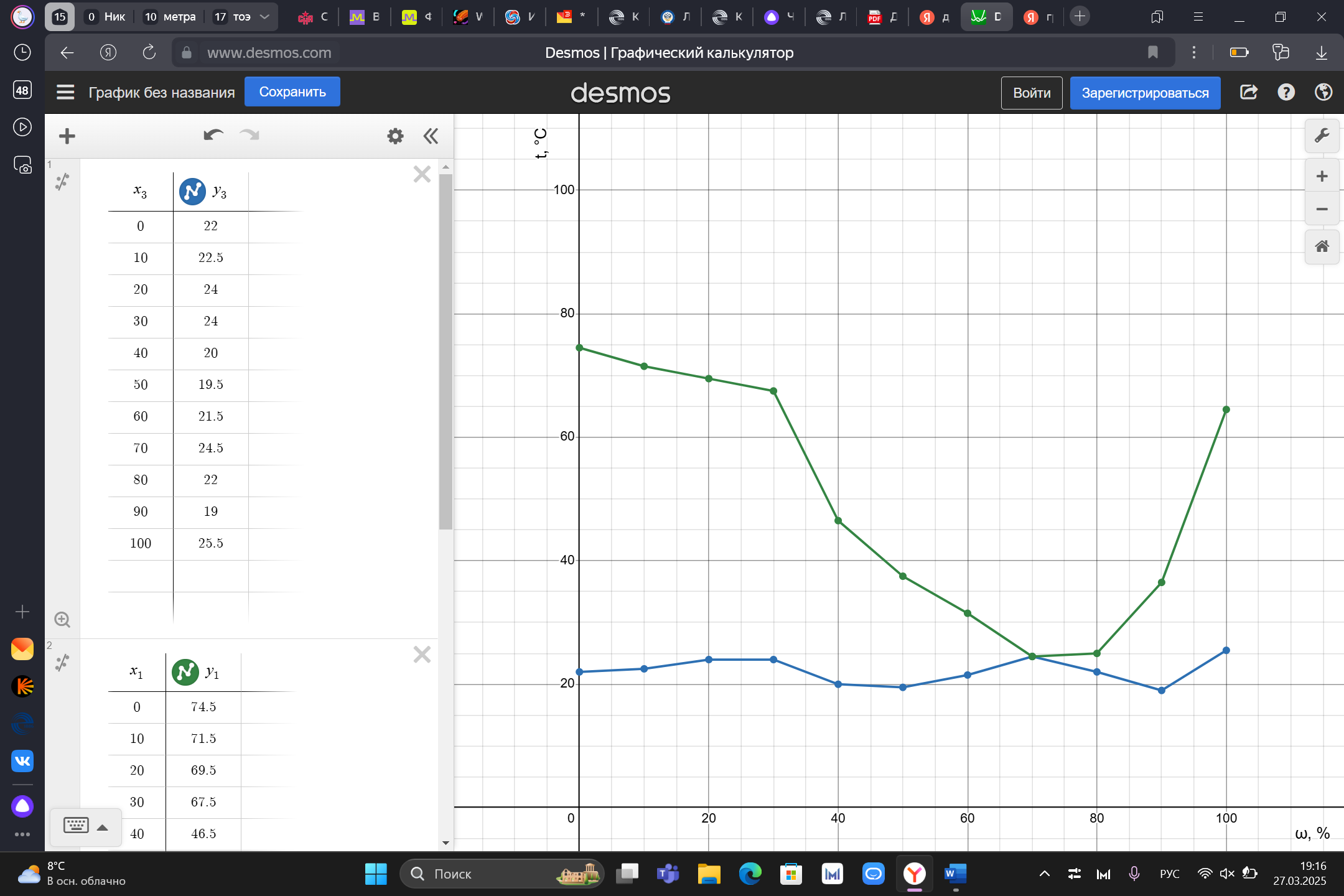Open Alice assistant in sidebar
The width and height of the screenshot is (1344, 896).
(x=22, y=806)
